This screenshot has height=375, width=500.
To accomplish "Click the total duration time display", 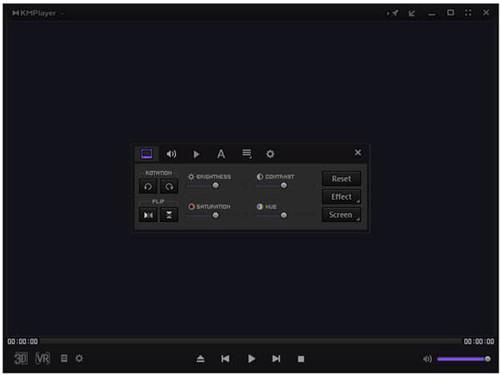I will 479,341.
